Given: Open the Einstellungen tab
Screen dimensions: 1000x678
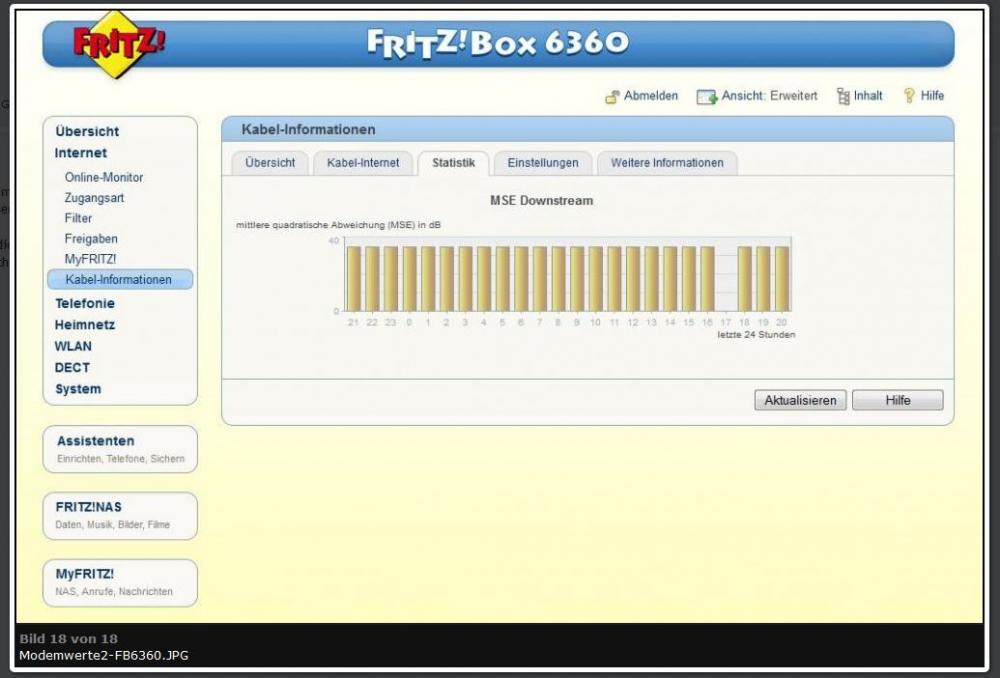Looking at the screenshot, I should point(542,163).
